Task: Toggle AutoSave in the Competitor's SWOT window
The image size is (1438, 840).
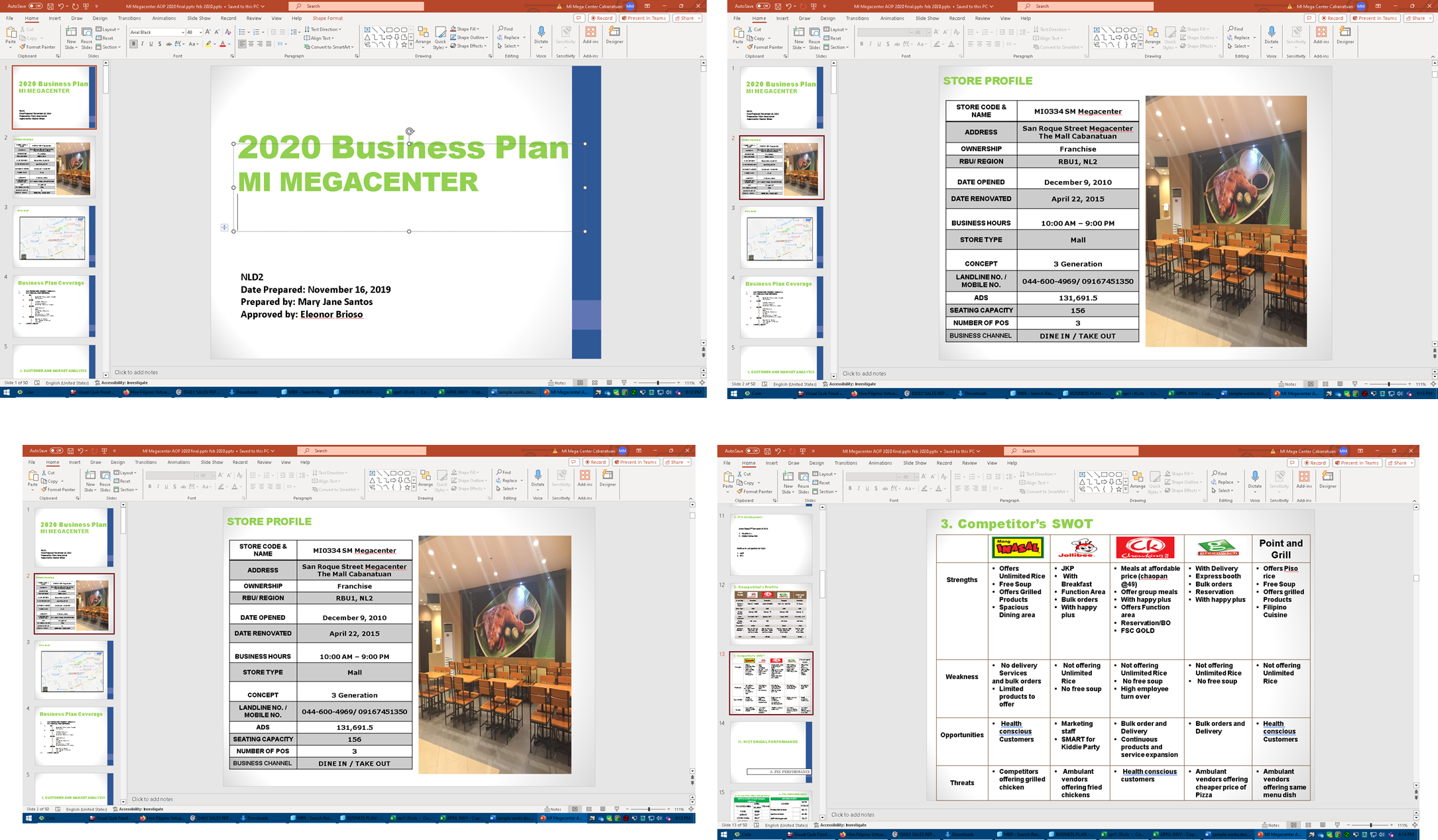Action: tap(752, 451)
